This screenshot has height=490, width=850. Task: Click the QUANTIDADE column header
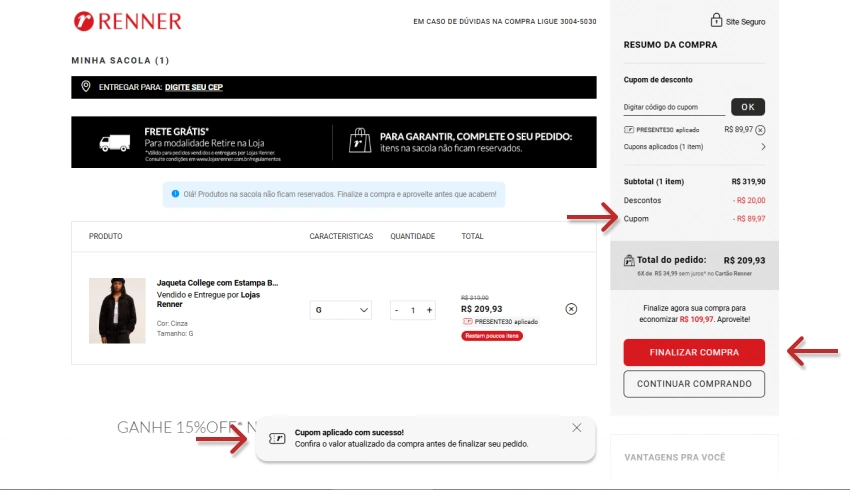pos(413,236)
